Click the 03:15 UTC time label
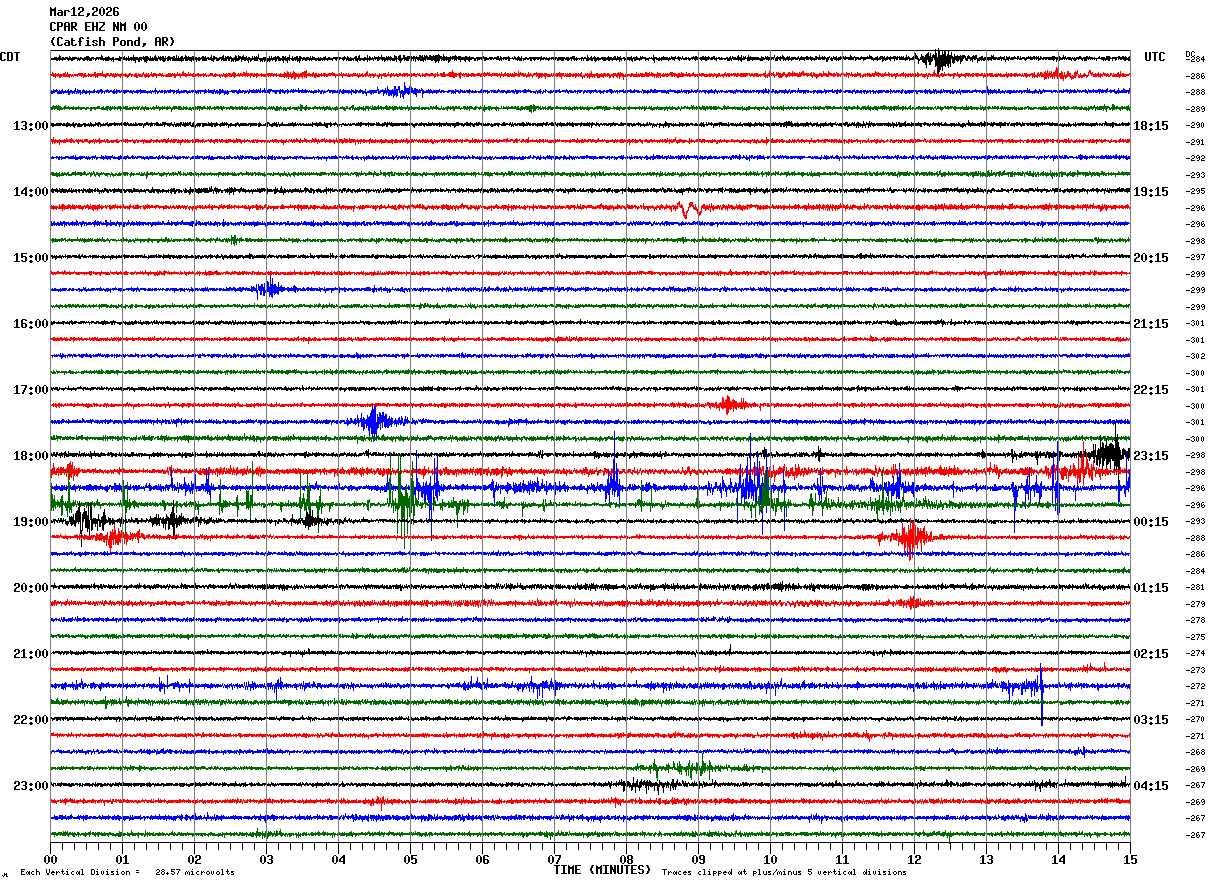This screenshot has width=1210, height=886. point(1151,719)
